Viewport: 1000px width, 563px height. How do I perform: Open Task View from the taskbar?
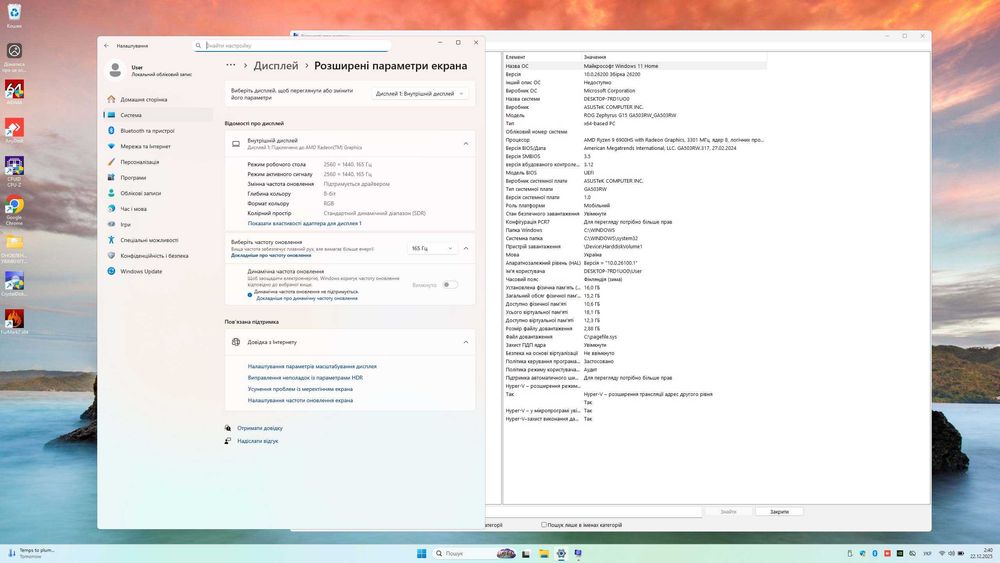click(x=526, y=553)
